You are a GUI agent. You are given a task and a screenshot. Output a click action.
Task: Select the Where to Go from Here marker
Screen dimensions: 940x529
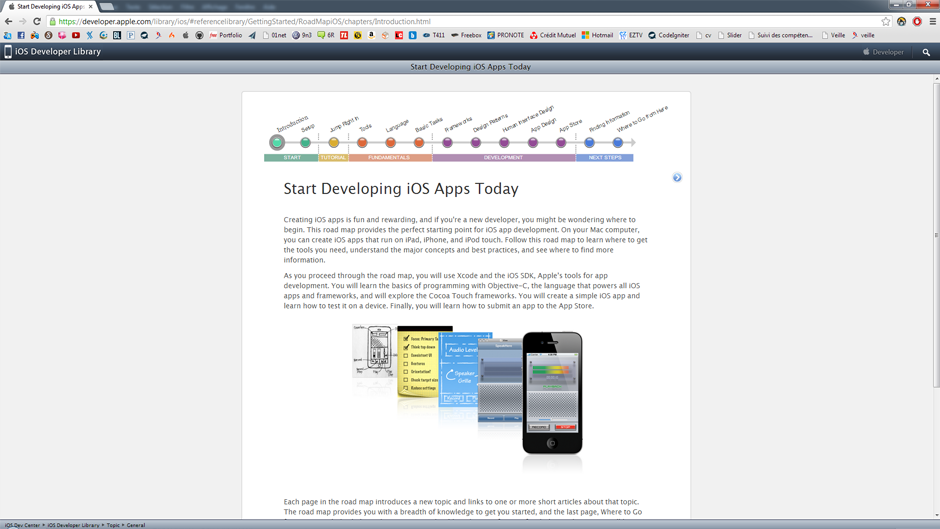[x=617, y=143]
